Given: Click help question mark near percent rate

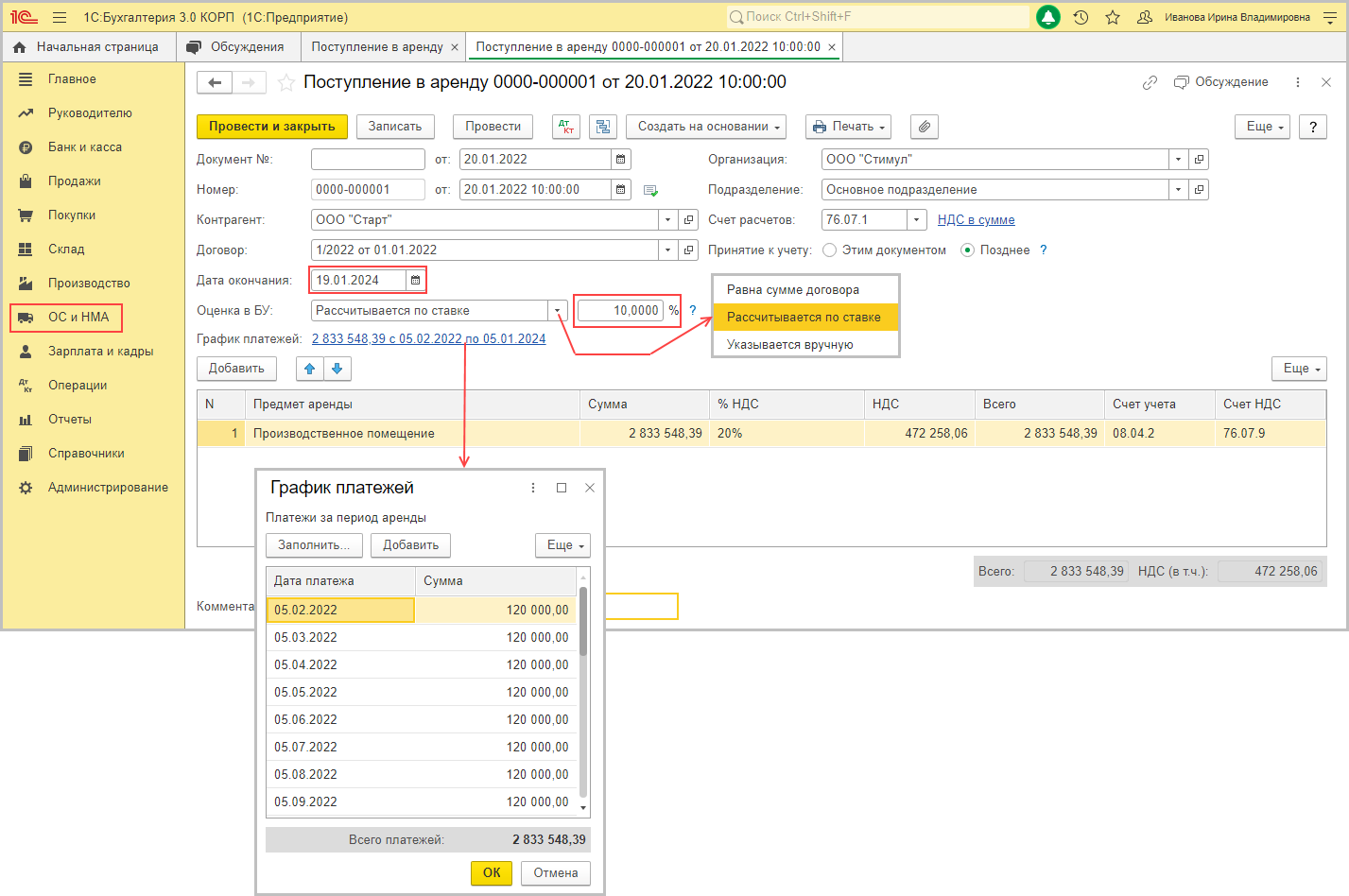Looking at the screenshot, I should pos(693,311).
